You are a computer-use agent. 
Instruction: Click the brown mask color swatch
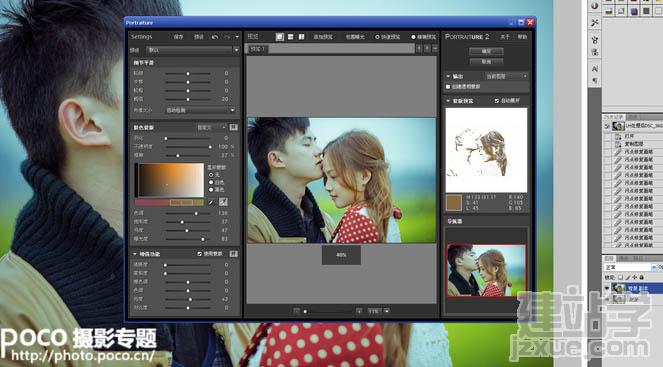pos(454,203)
